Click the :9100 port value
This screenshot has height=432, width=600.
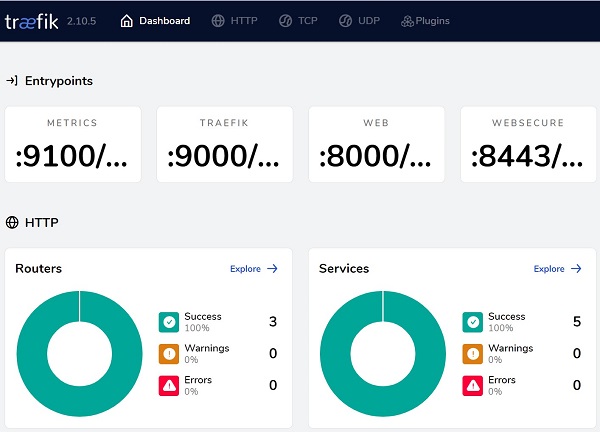click(x=71, y=156)
